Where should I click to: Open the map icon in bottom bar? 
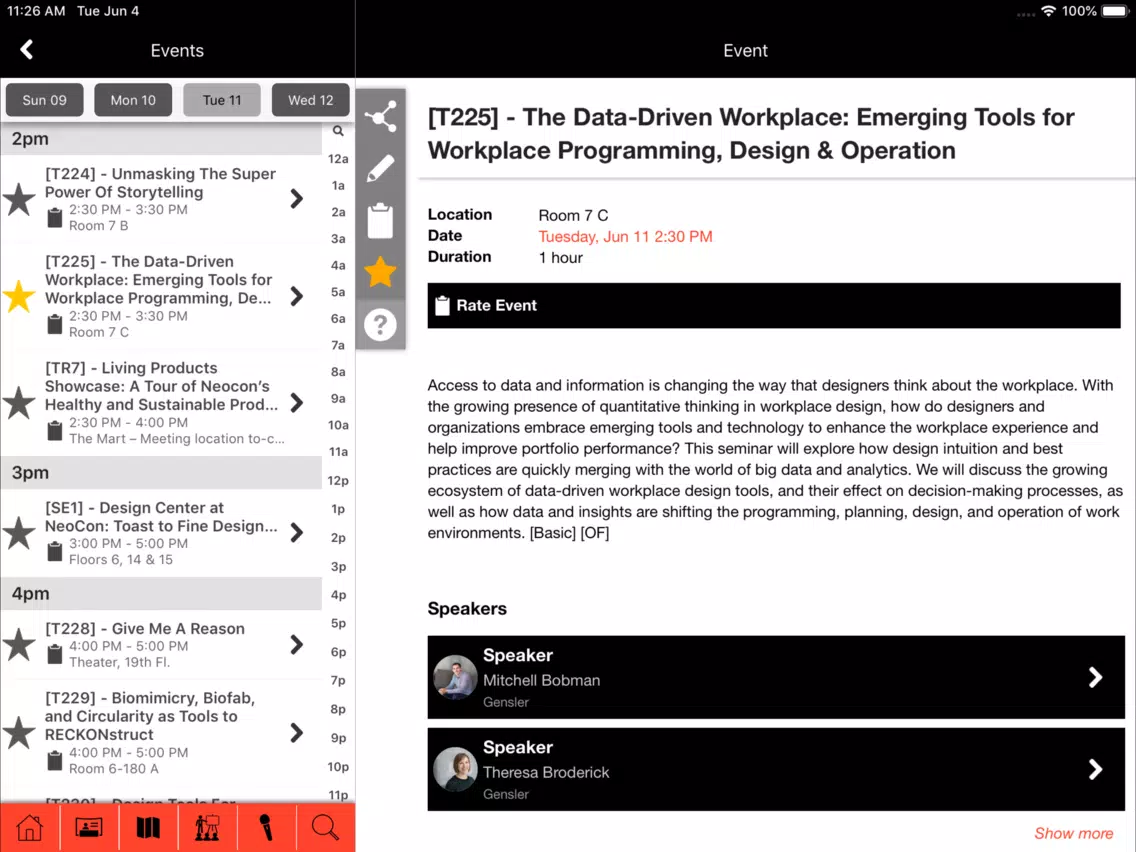point(148,827)
